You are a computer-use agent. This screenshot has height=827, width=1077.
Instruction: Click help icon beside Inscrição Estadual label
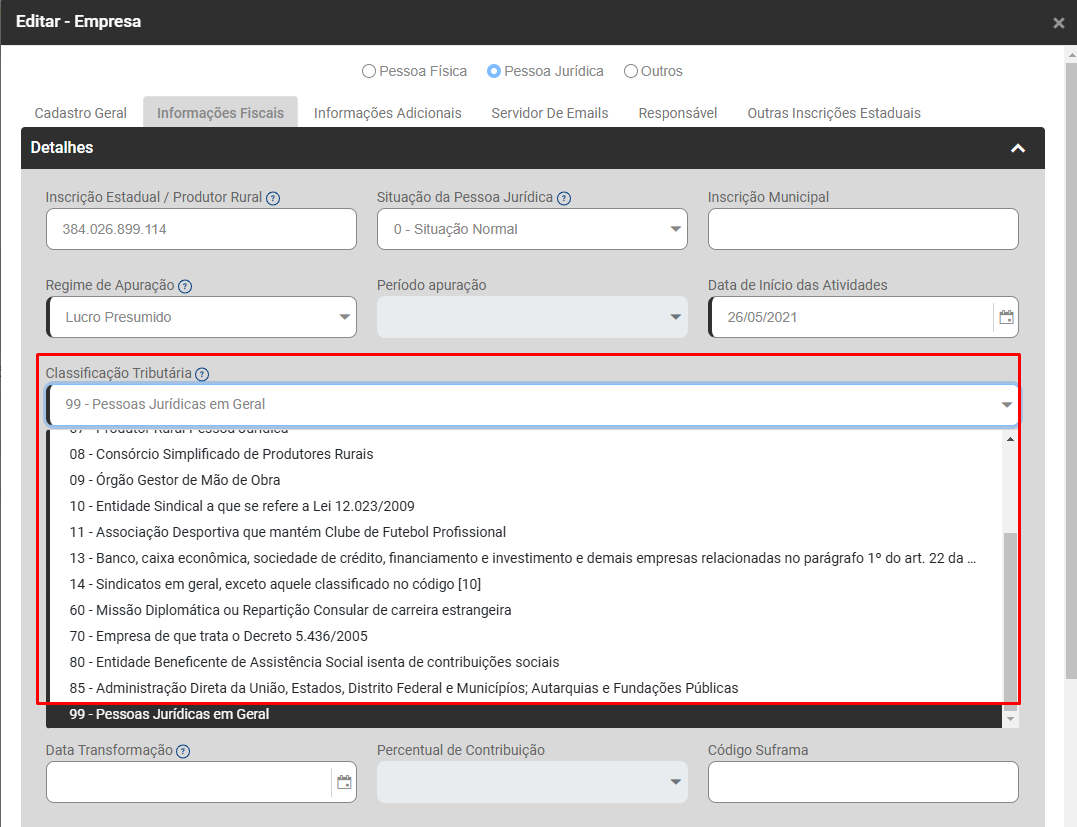click(x=273, y=198)
